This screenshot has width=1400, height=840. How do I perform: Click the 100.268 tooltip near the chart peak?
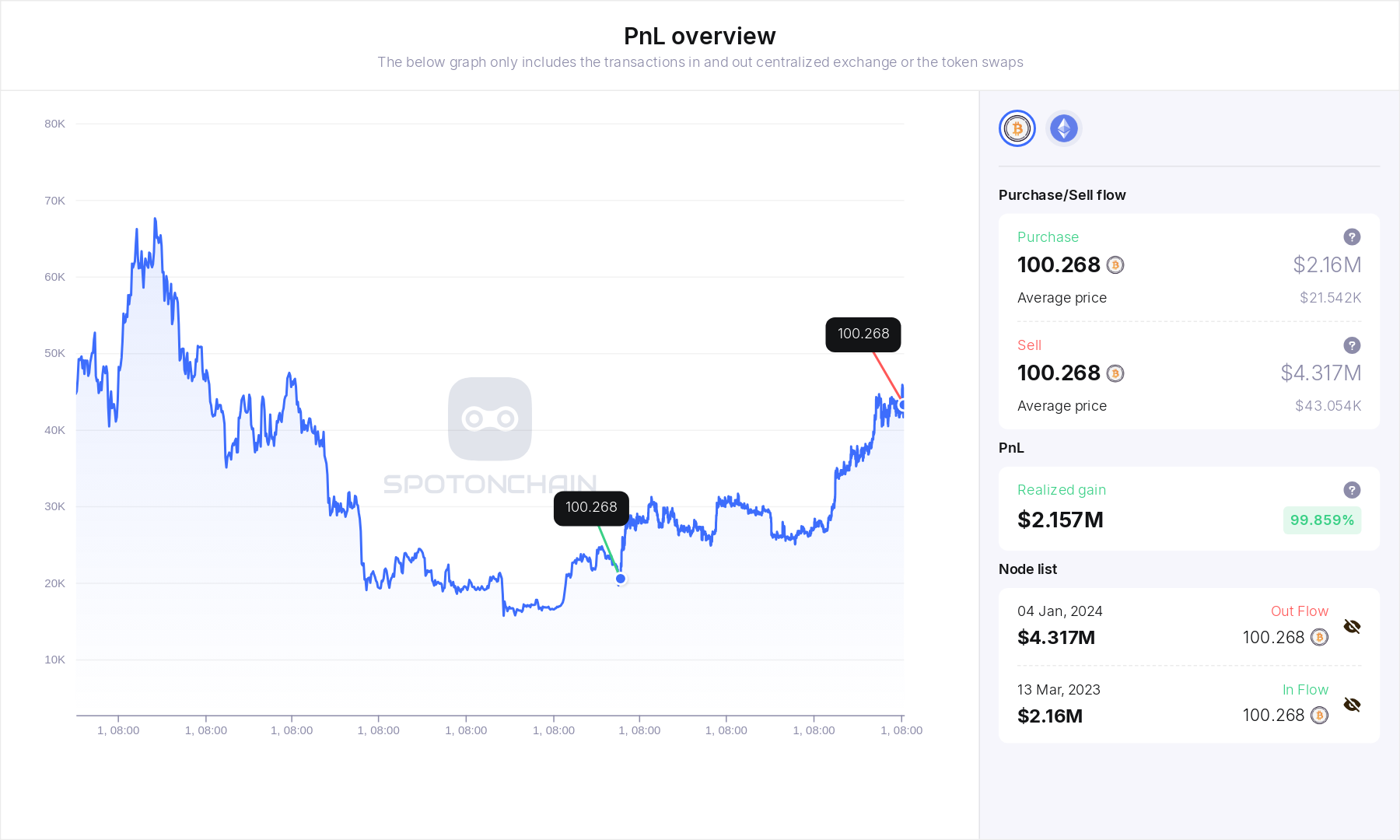tap(863, 334)
